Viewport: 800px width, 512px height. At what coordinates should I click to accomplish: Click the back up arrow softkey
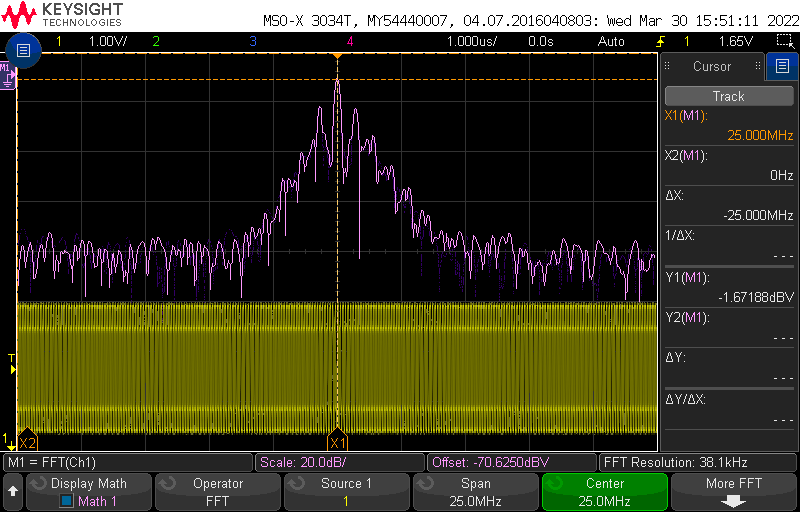pyautogui.click(x=13, y=492)
